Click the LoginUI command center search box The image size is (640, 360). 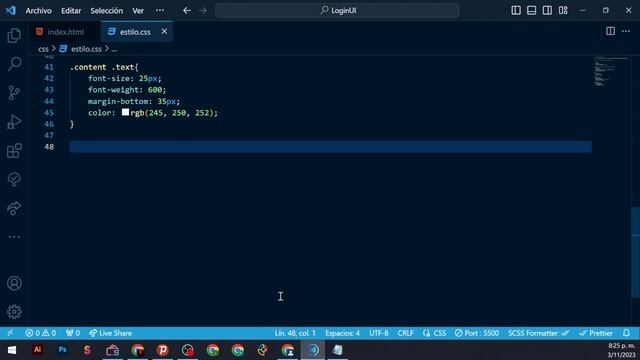(x=337, y=11)
